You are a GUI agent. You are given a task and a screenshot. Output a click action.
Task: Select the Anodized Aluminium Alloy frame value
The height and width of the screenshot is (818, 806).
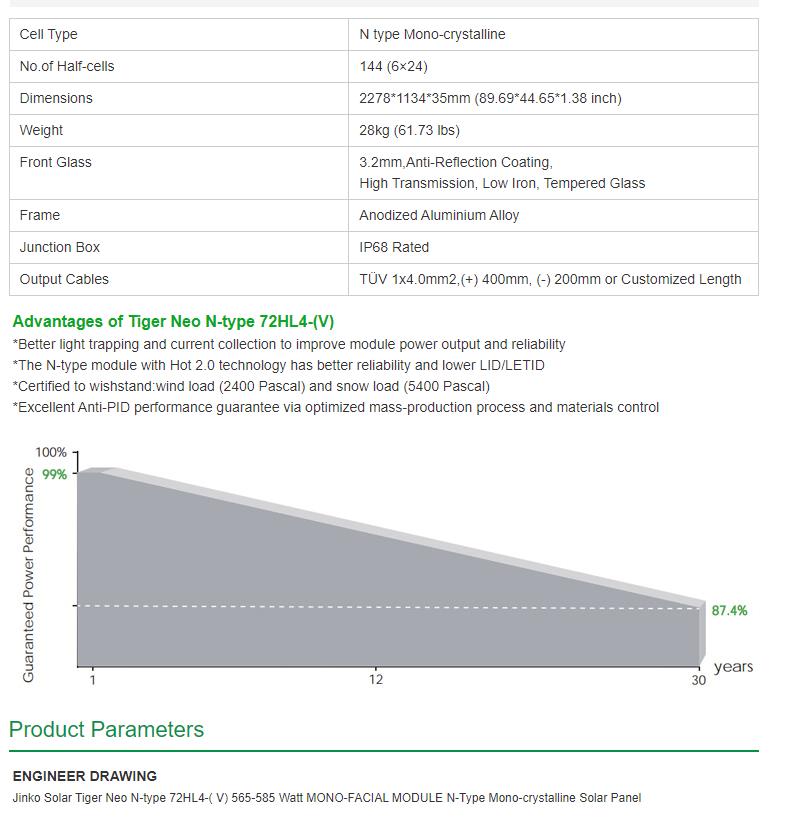pyautogui.click(x=439, y=215)
